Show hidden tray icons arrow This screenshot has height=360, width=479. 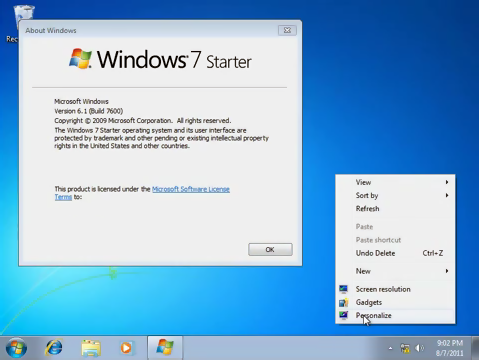390,348
